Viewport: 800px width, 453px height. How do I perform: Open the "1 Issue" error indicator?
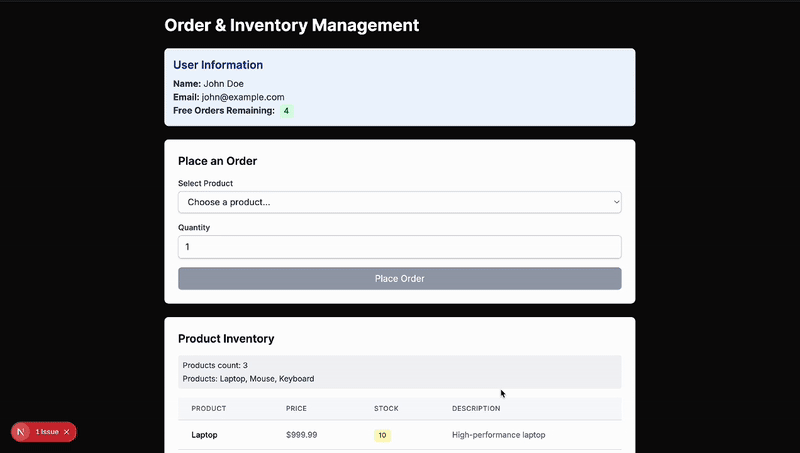(46, 432)
